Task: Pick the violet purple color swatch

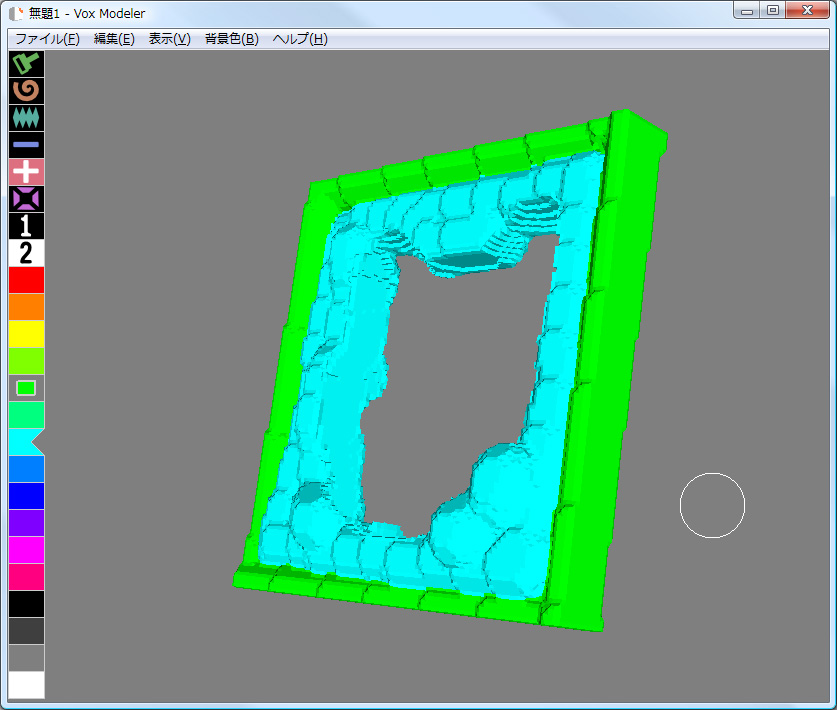Action: tap(26, 523)
